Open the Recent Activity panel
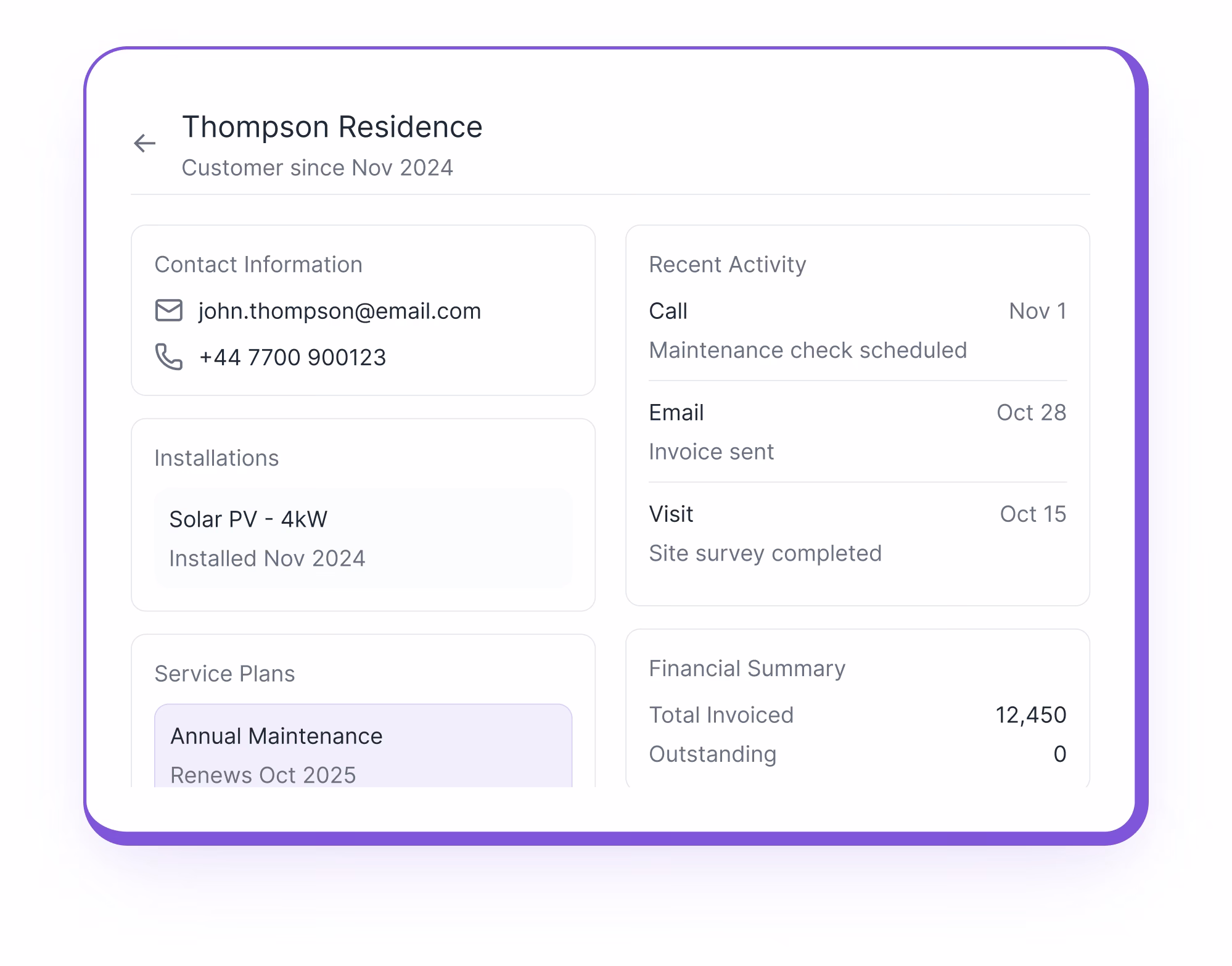This screenshot has width=1232, height=966. pos(726,264)
